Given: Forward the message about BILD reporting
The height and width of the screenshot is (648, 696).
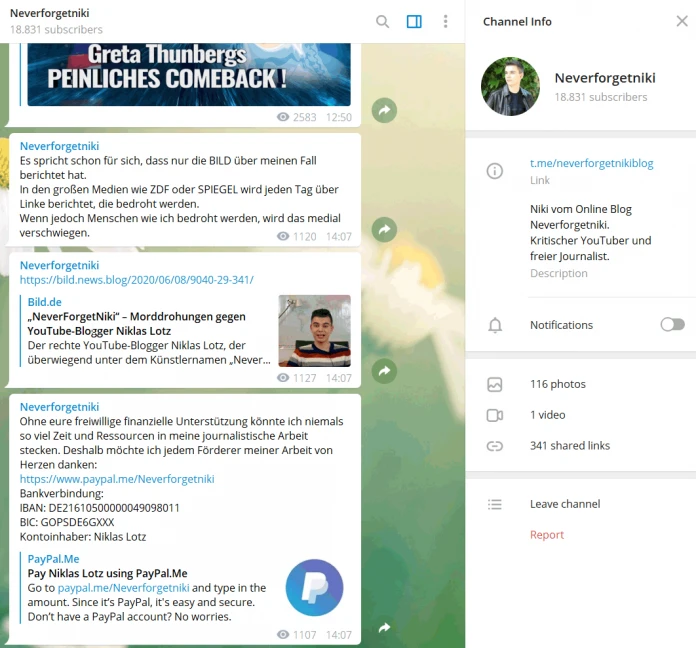Looking at the screenshot, I should click(384, 229).
